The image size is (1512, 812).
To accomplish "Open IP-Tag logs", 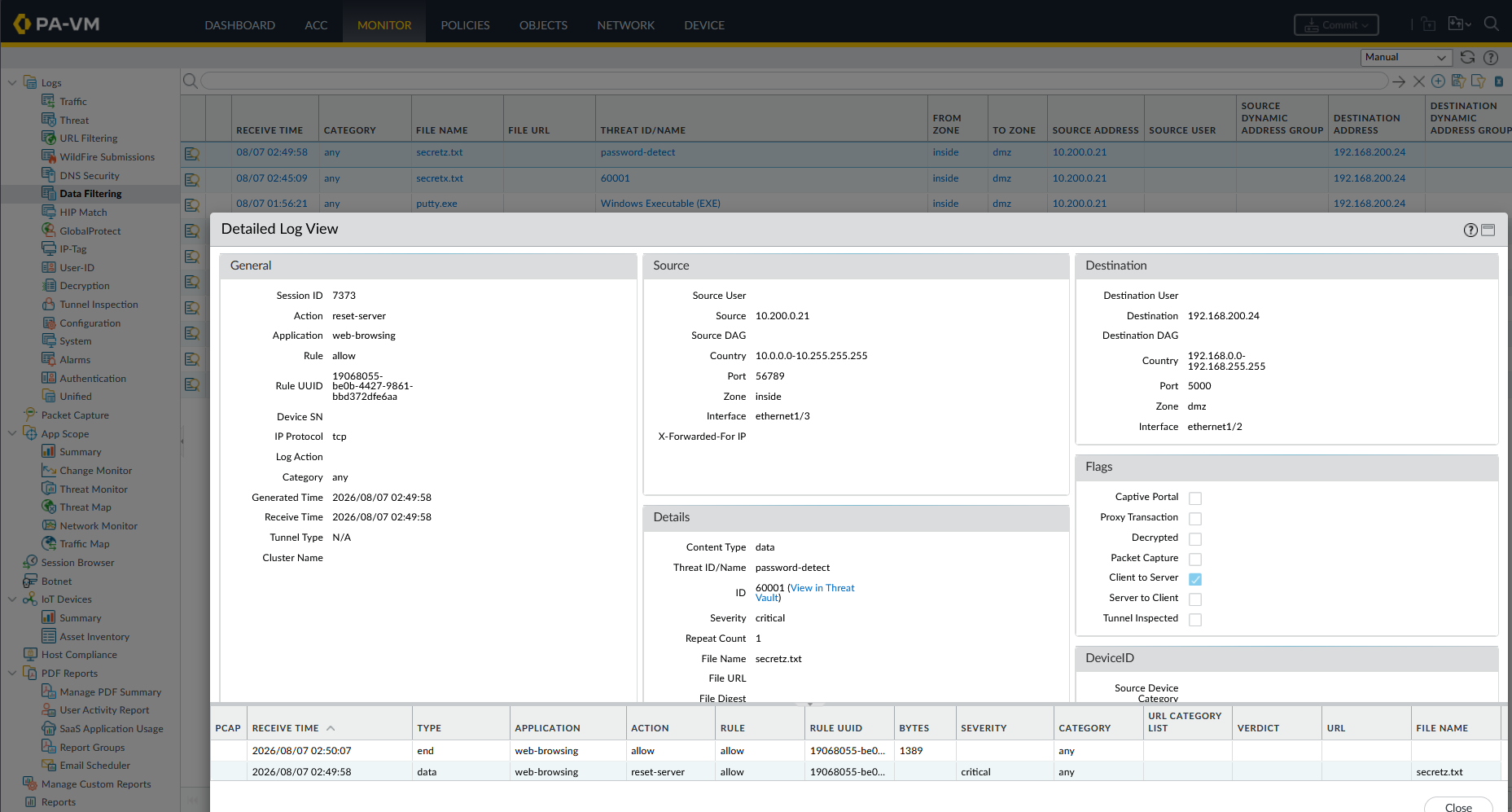I will tap(72, 249).
